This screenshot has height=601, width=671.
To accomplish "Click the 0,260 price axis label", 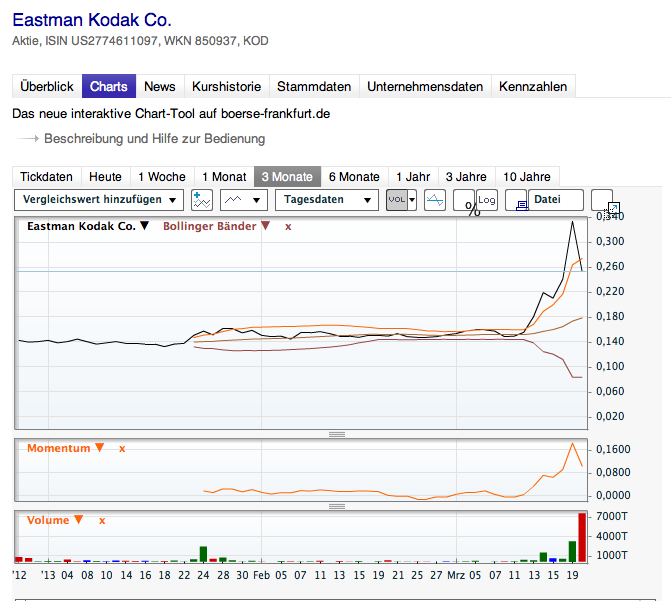I will click(610, 266).
